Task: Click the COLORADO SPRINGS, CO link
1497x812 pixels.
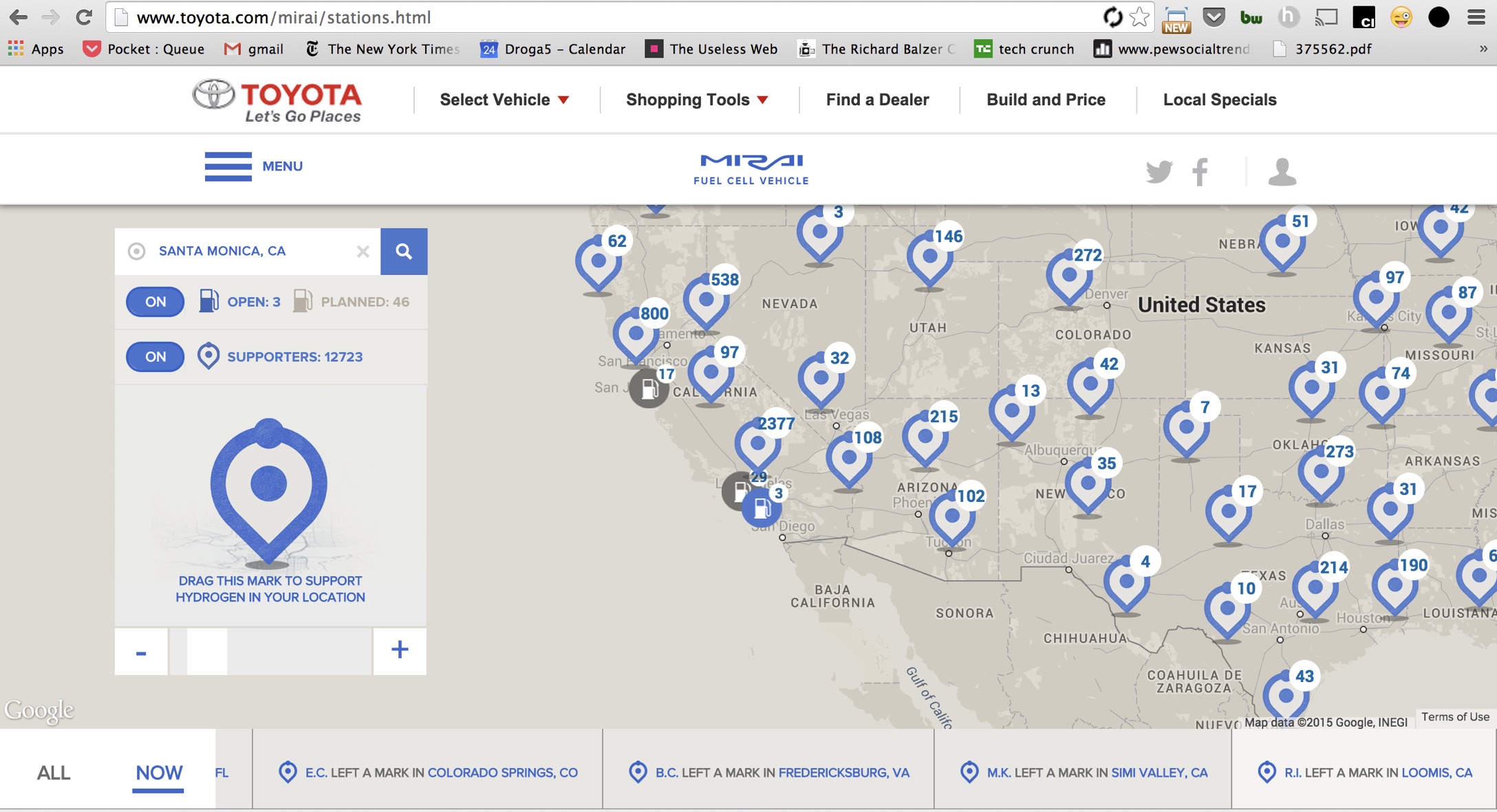Action: [503, 773]
